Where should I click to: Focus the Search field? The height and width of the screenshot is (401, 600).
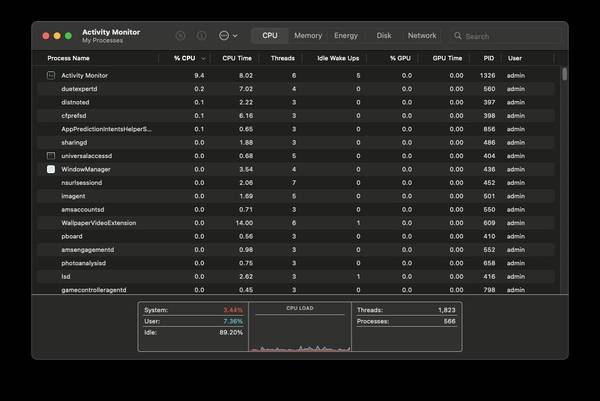tap(505, 36)
